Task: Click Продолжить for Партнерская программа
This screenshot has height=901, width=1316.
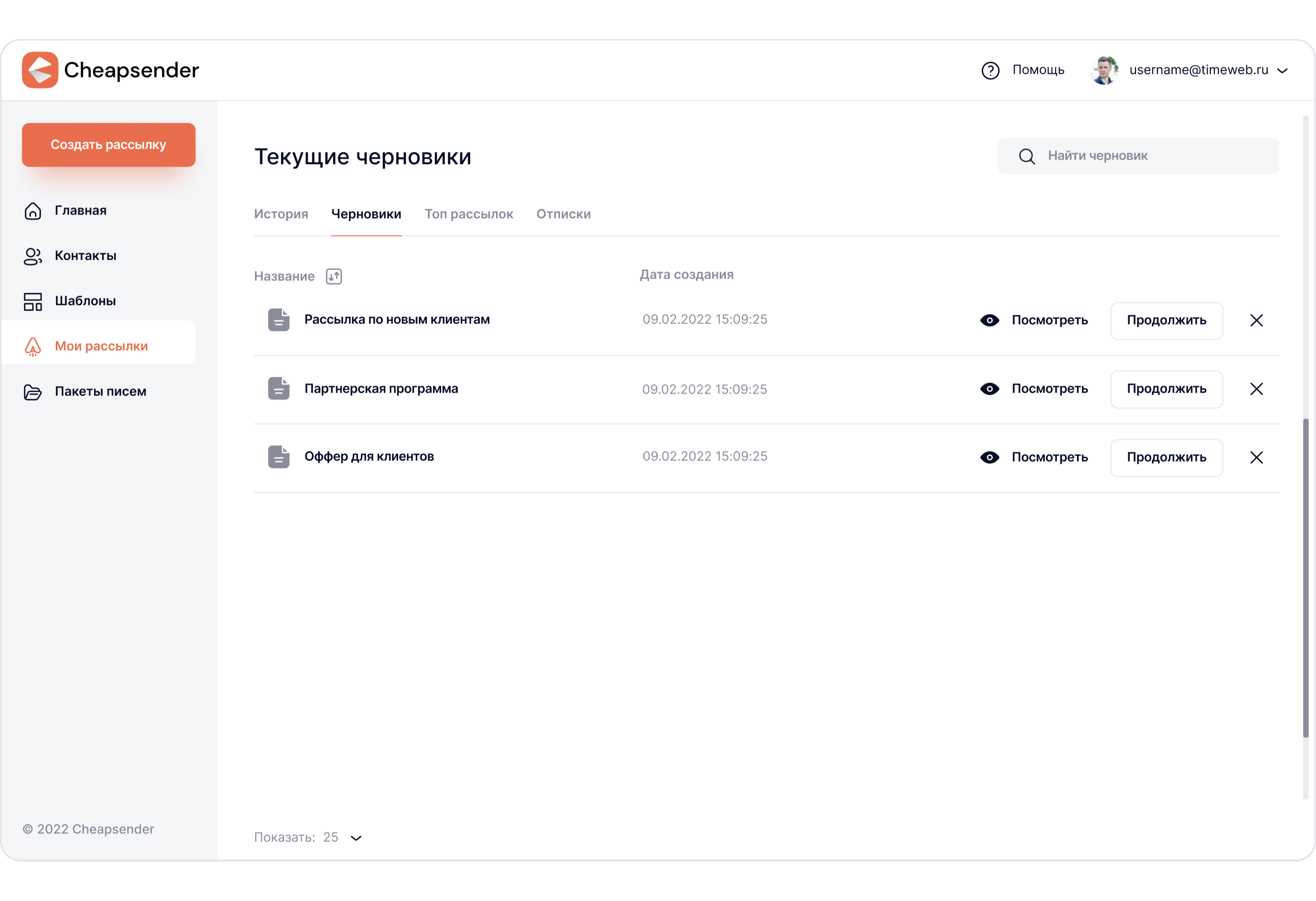Action: click(1166, 390)
